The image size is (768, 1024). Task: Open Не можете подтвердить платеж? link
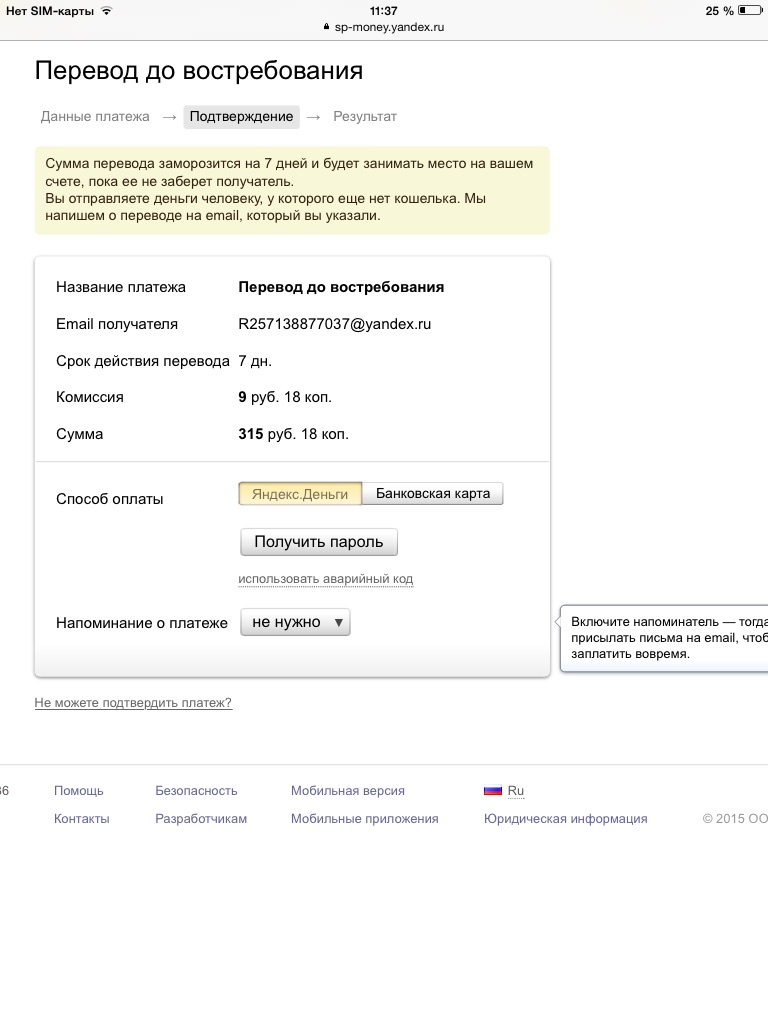(133, 703)
